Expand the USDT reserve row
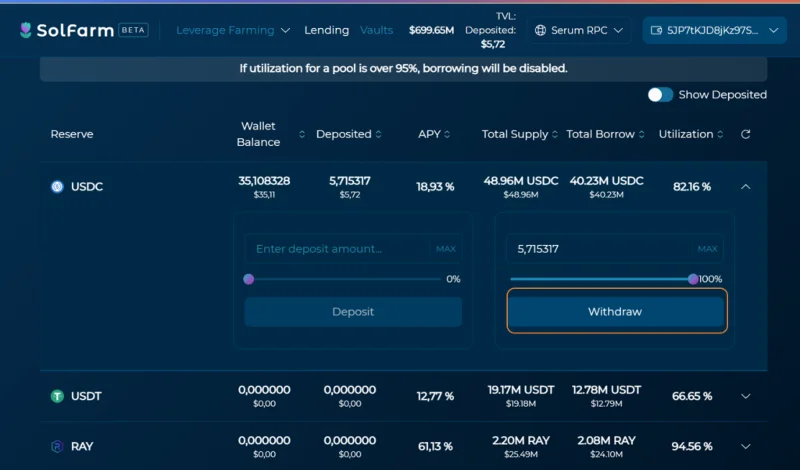 745,396
